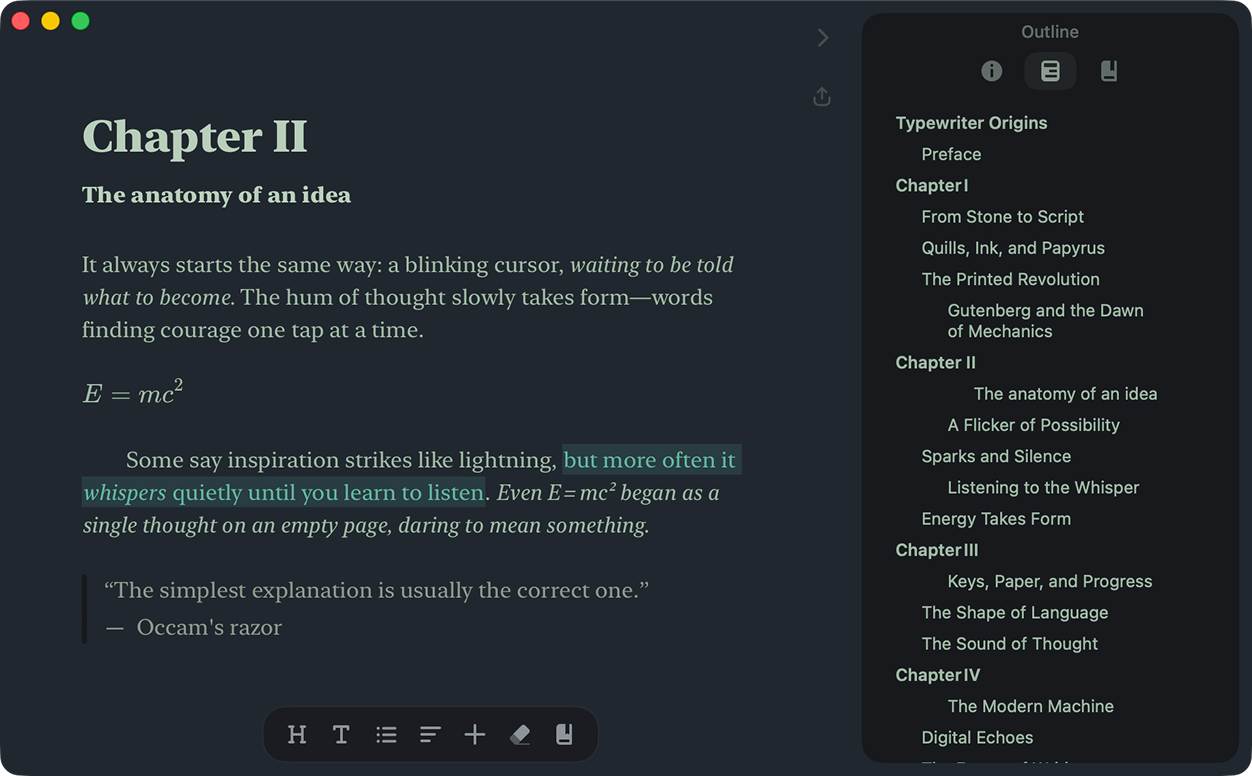Screen dimensions: 1252x776
Task: Switch to the Outline list tab
Action: coord(1050,71)
